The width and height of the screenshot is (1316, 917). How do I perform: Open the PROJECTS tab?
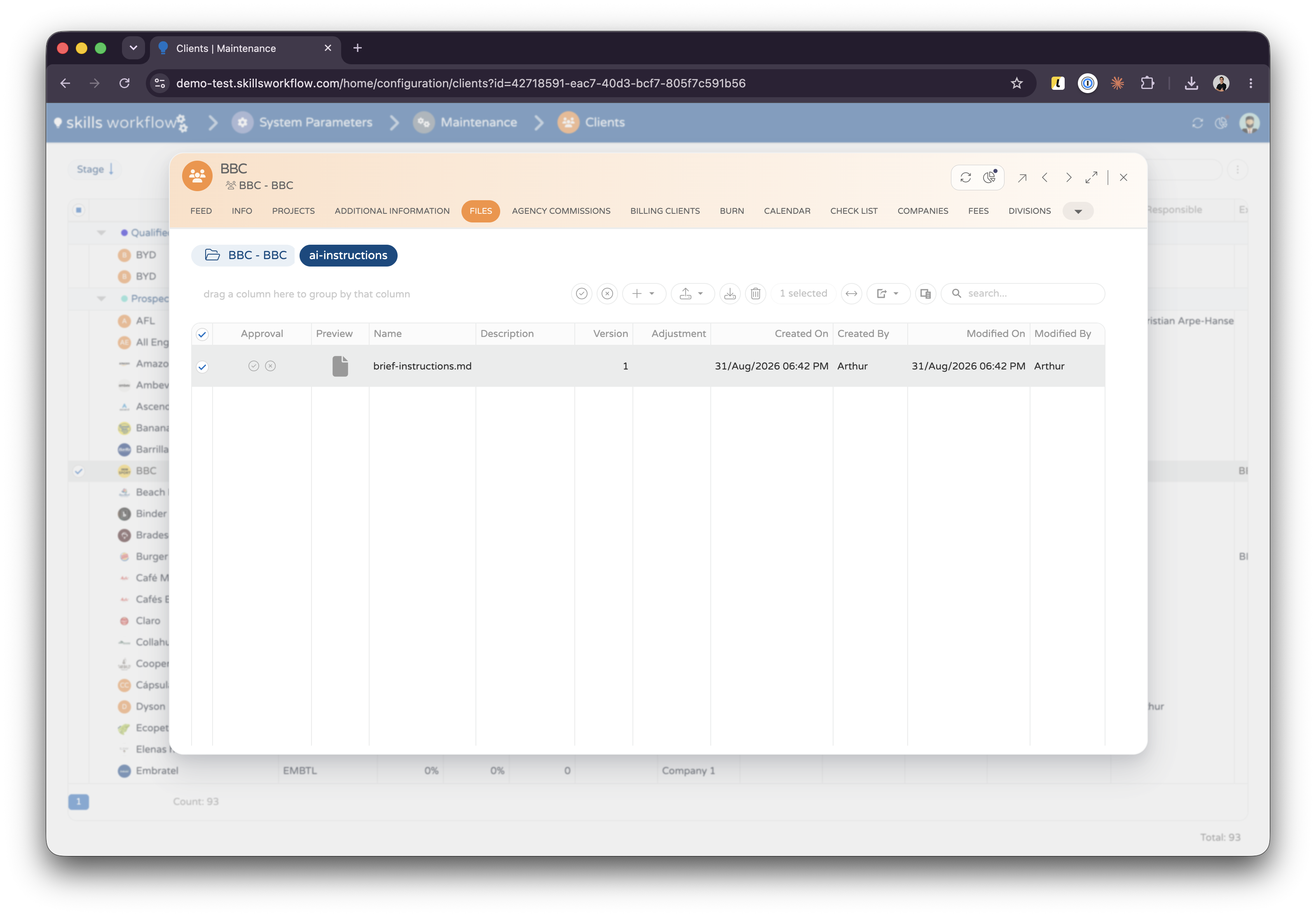(293, 211)
